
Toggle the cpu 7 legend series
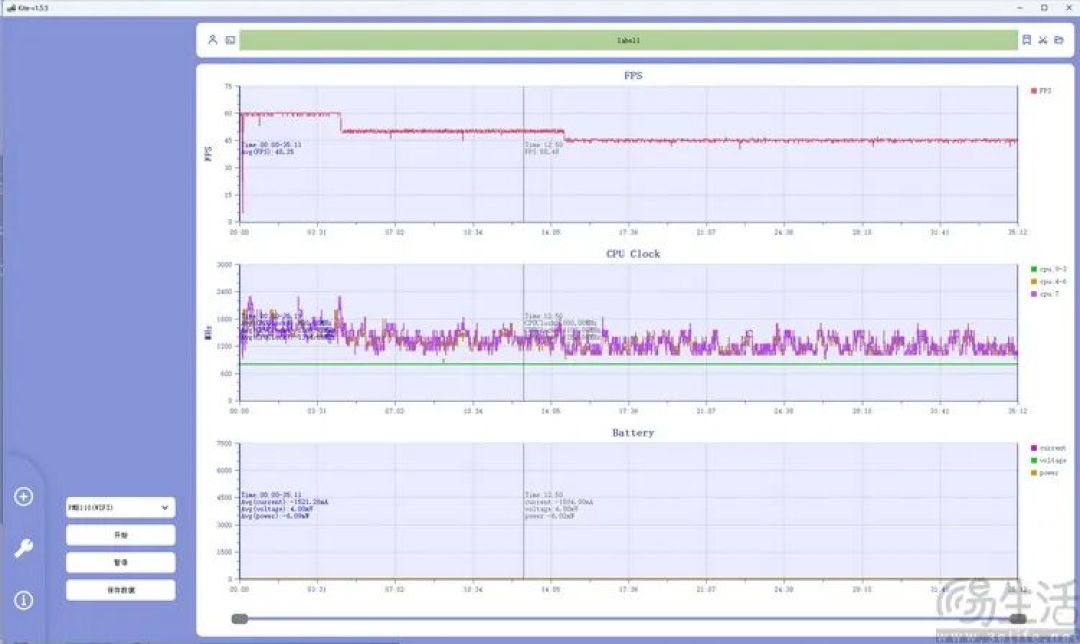pos(1045,294)
